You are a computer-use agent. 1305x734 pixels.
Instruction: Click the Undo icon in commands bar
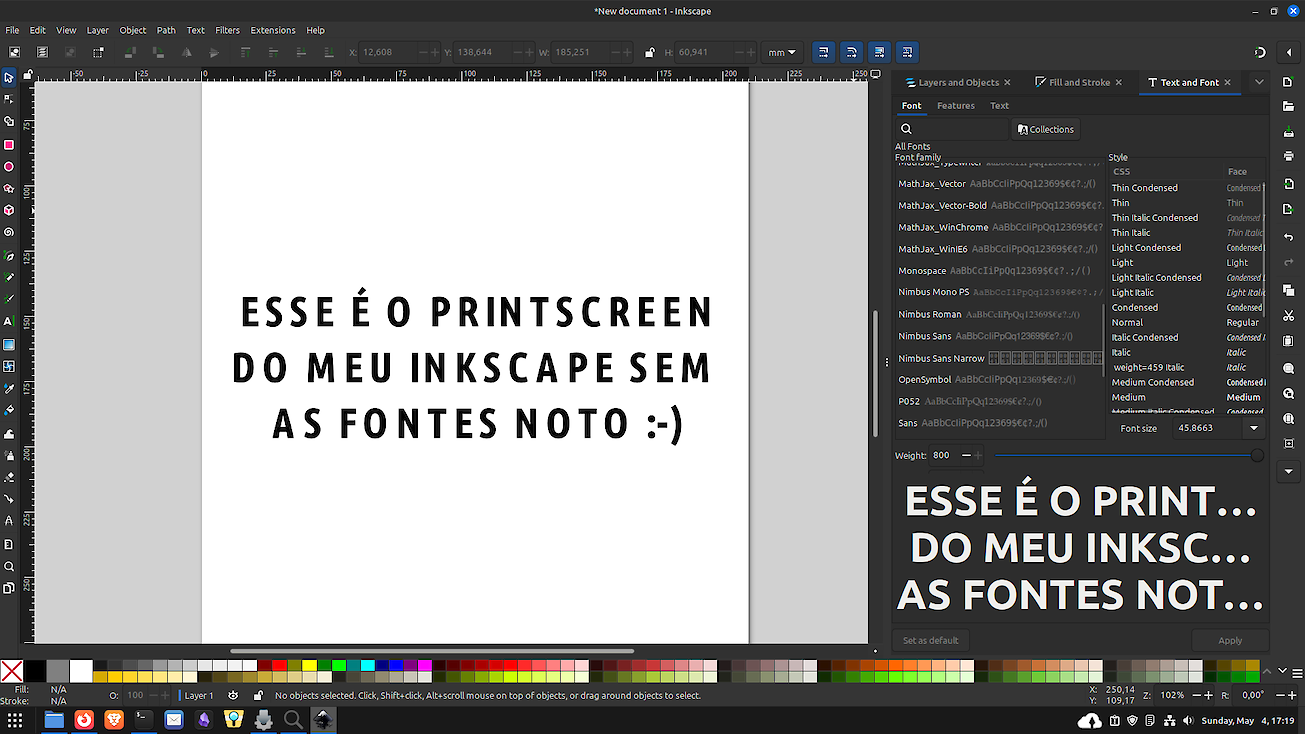1288,236
